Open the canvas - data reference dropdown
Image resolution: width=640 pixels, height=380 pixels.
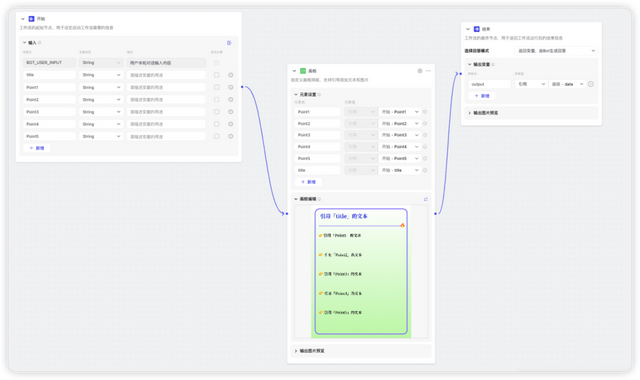[x=568, y=84]
